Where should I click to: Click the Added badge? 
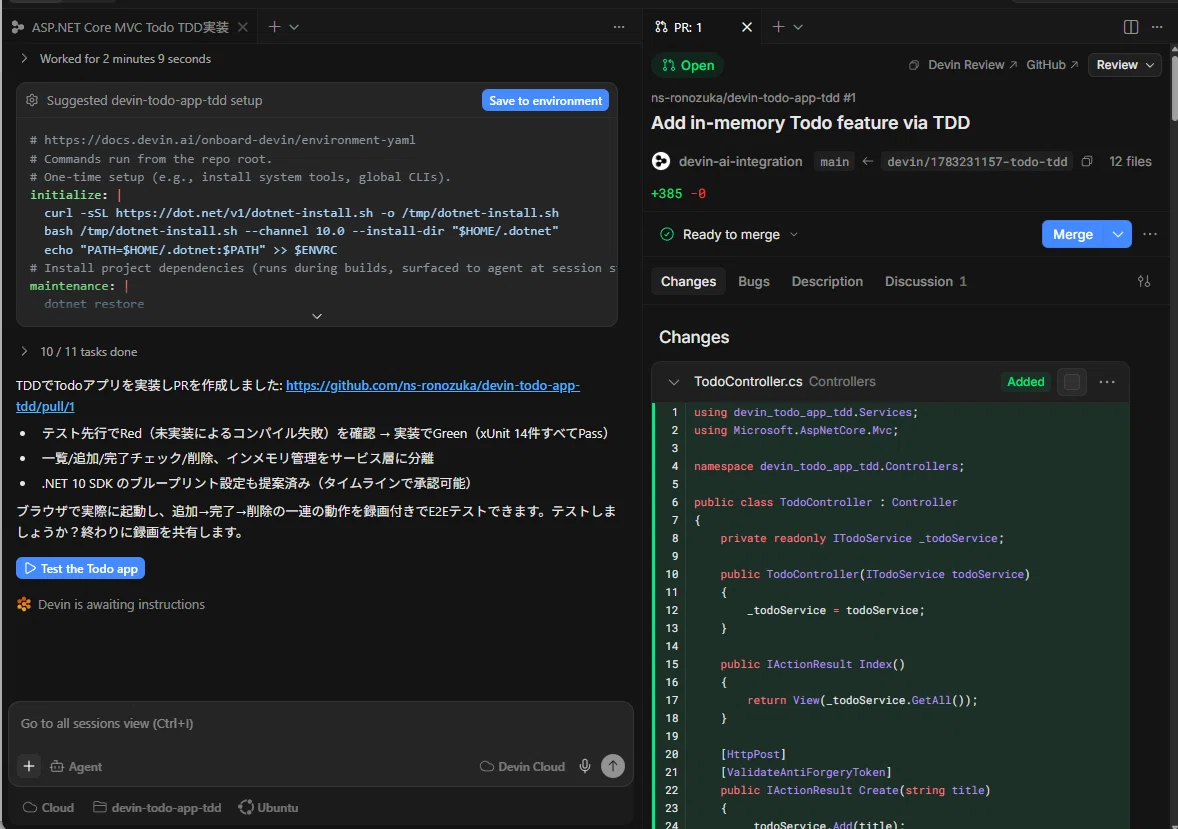click(1025, 382)
